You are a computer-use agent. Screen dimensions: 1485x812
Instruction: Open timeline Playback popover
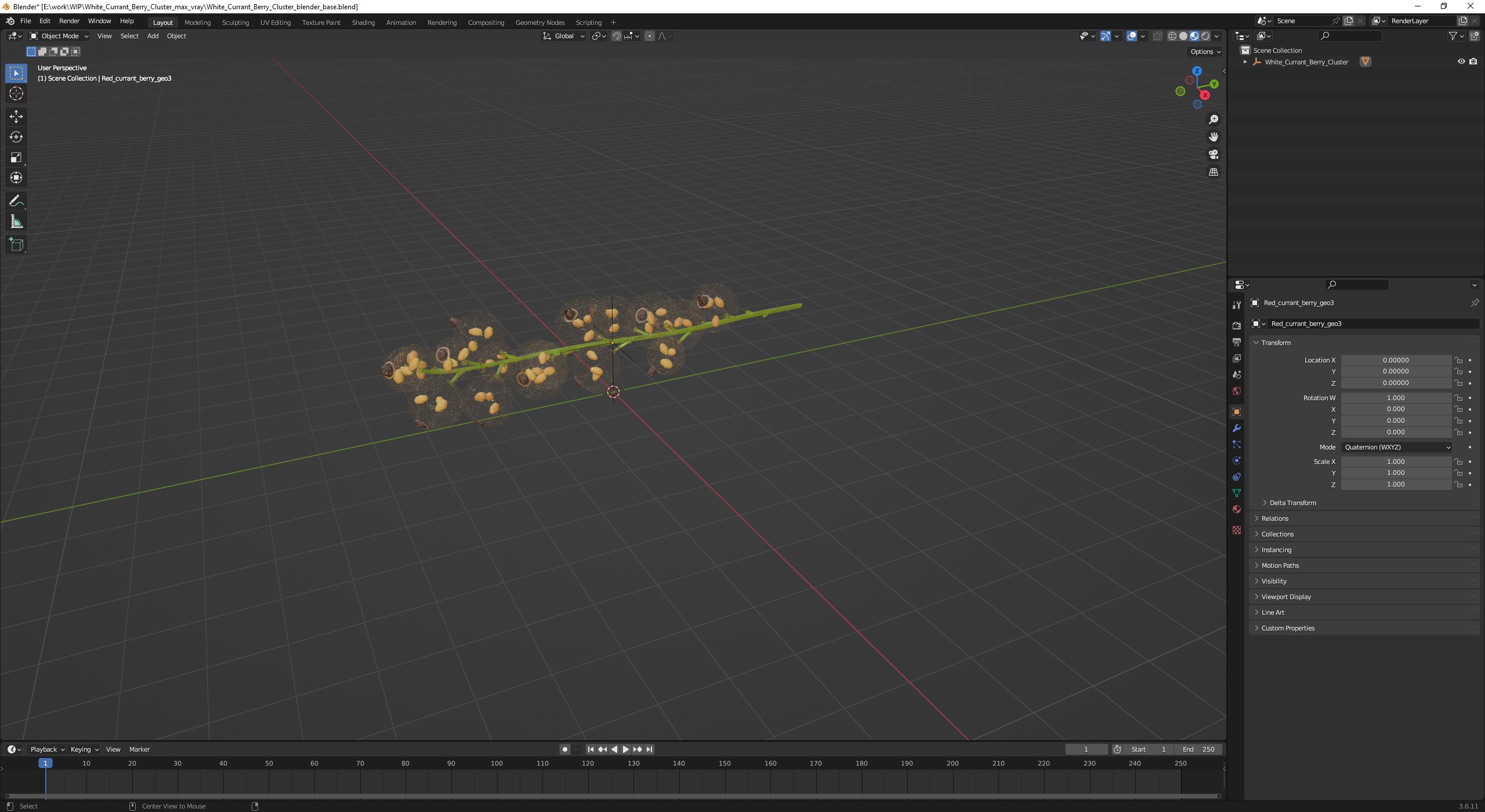point(47,749)
